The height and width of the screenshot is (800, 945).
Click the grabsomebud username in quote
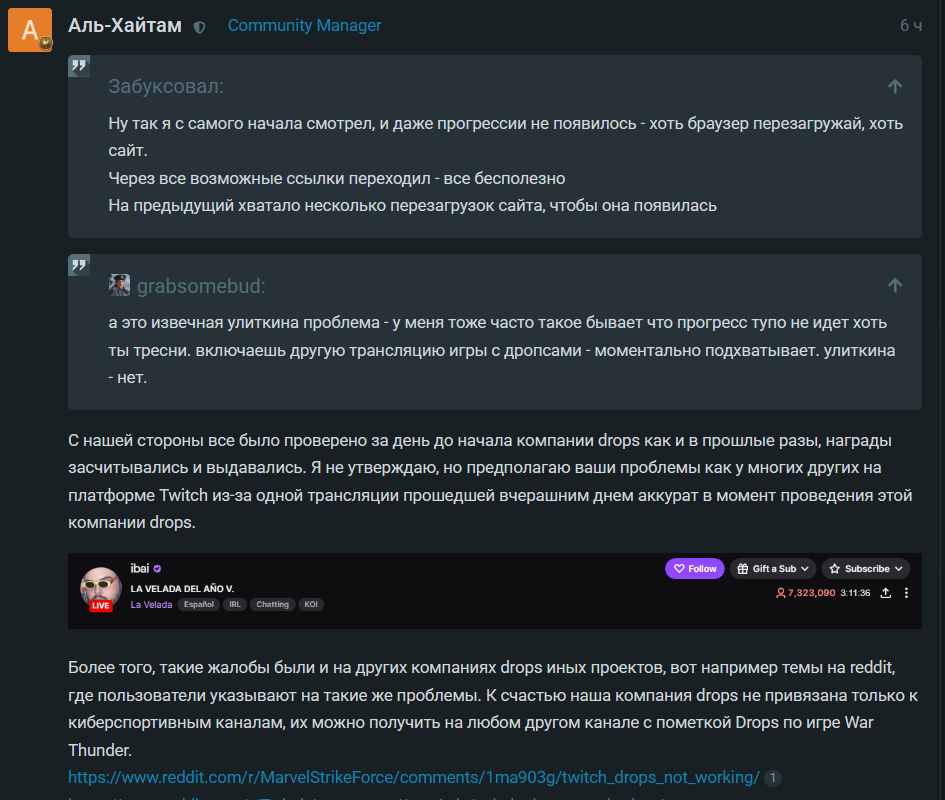pyautogui.click(x=201, y=286)
